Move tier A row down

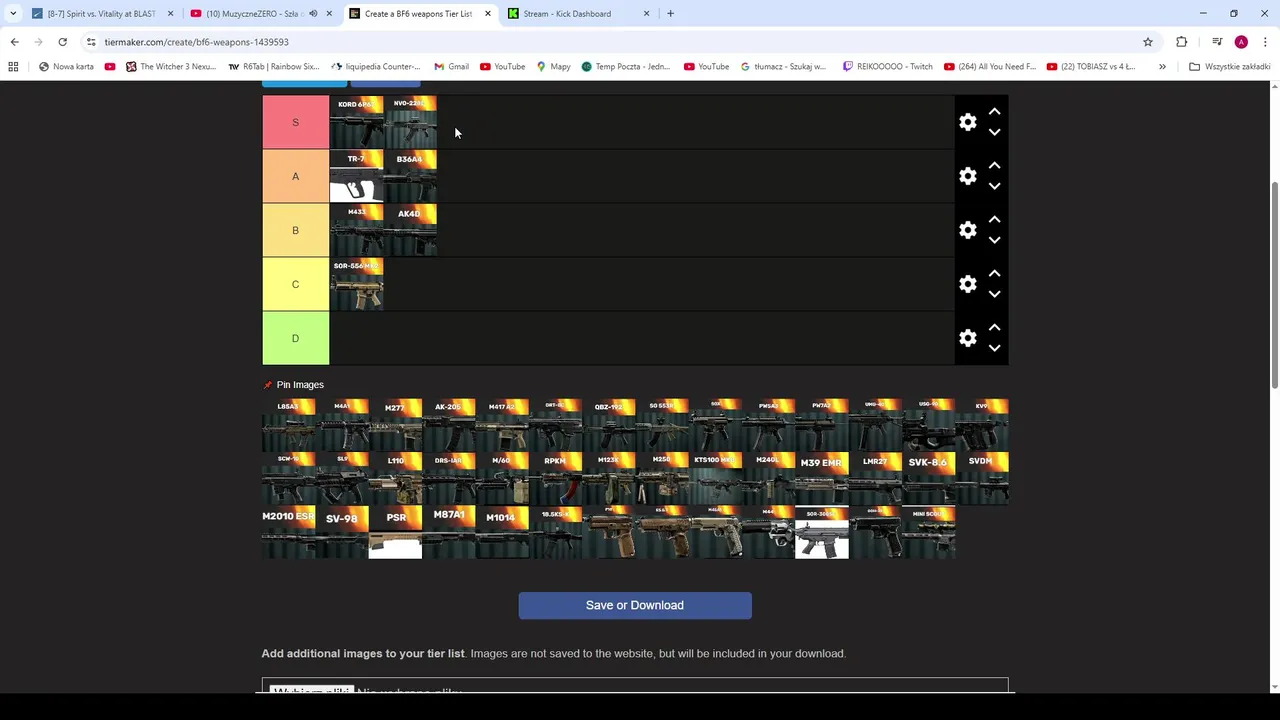[994, 186]
